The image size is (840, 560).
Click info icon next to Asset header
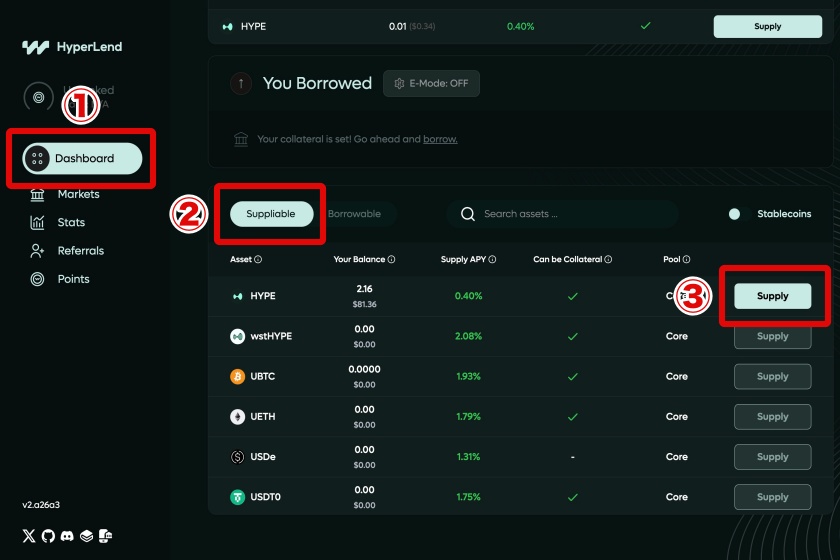(258, 259)
